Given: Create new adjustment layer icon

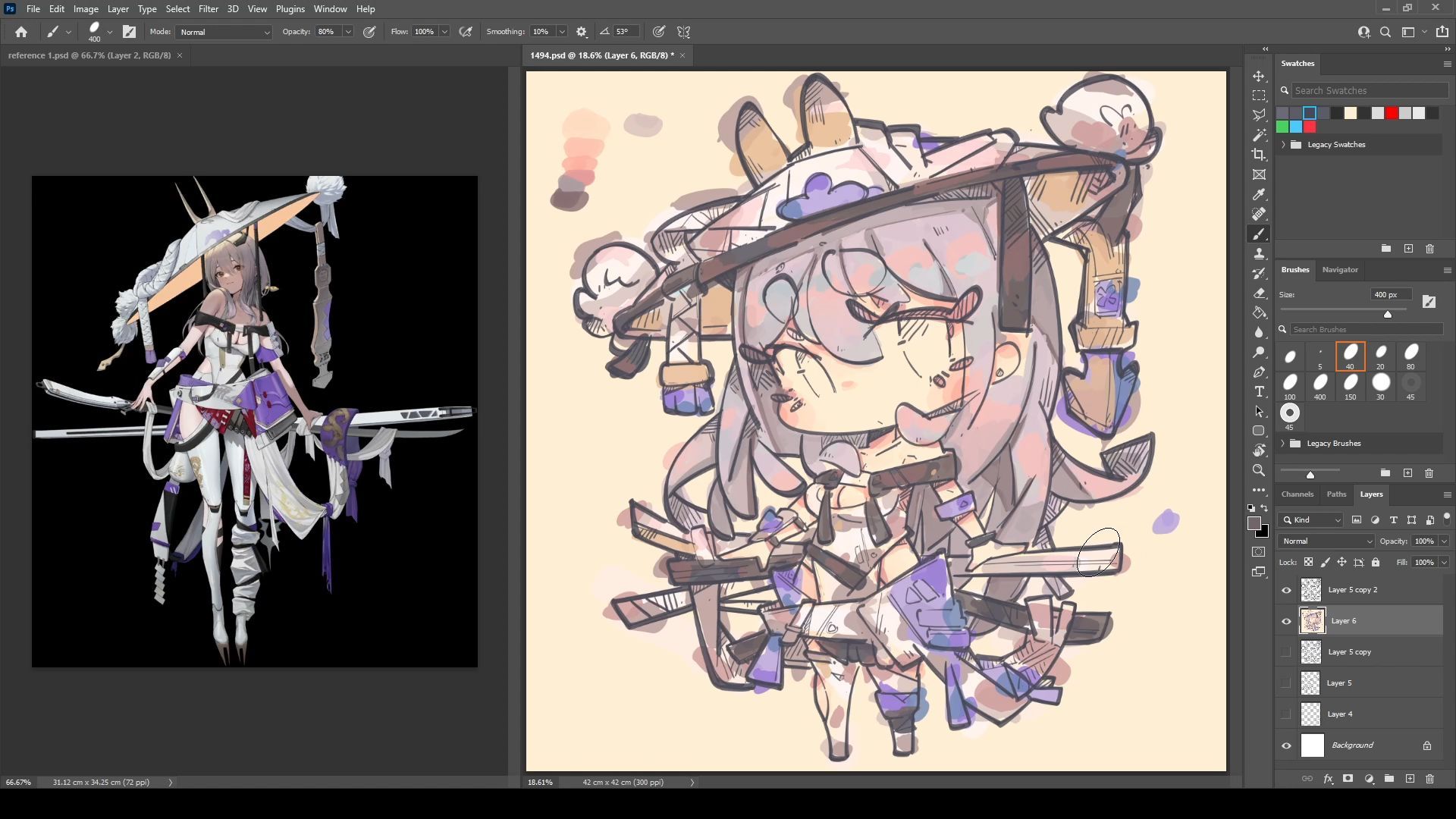Looking at the screenshot, I should (1369, 779).
